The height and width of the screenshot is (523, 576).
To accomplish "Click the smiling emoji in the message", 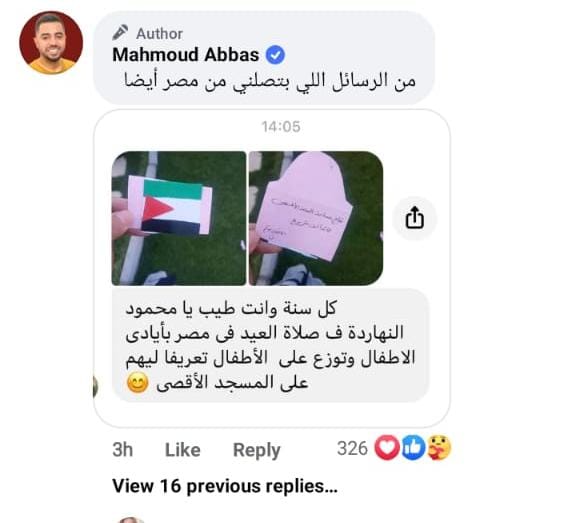I will 137,383.
